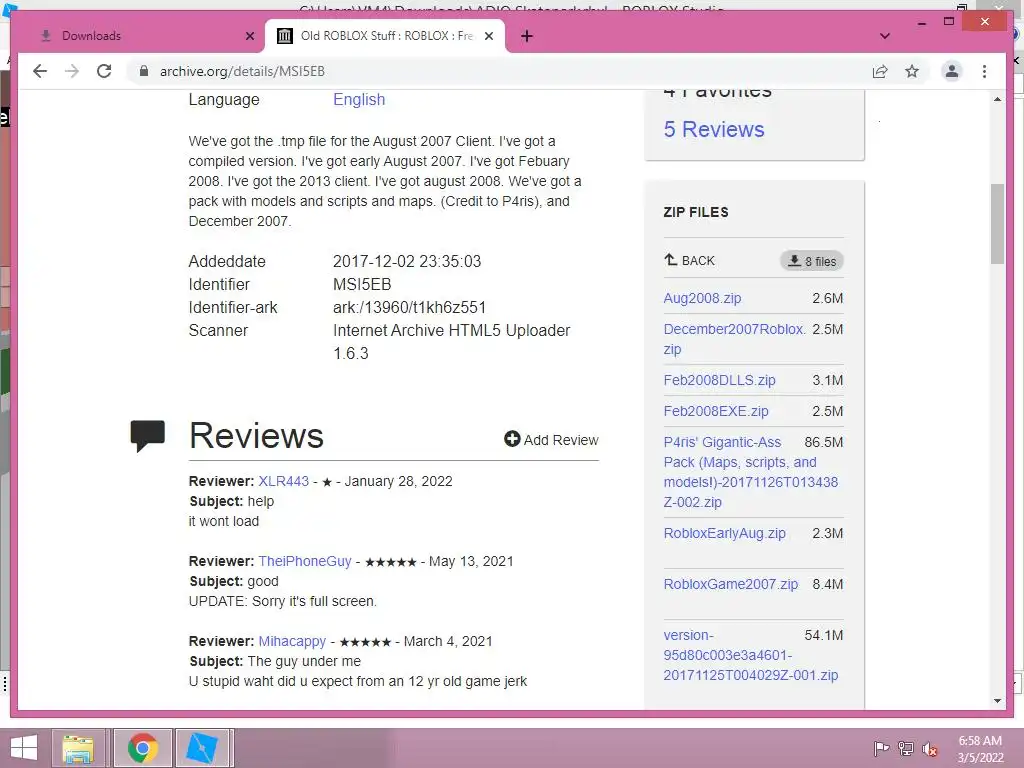Viewport: 1024px width, 768px height.
Task: Click Action Center flag tray icon
Action: [882, 748]
